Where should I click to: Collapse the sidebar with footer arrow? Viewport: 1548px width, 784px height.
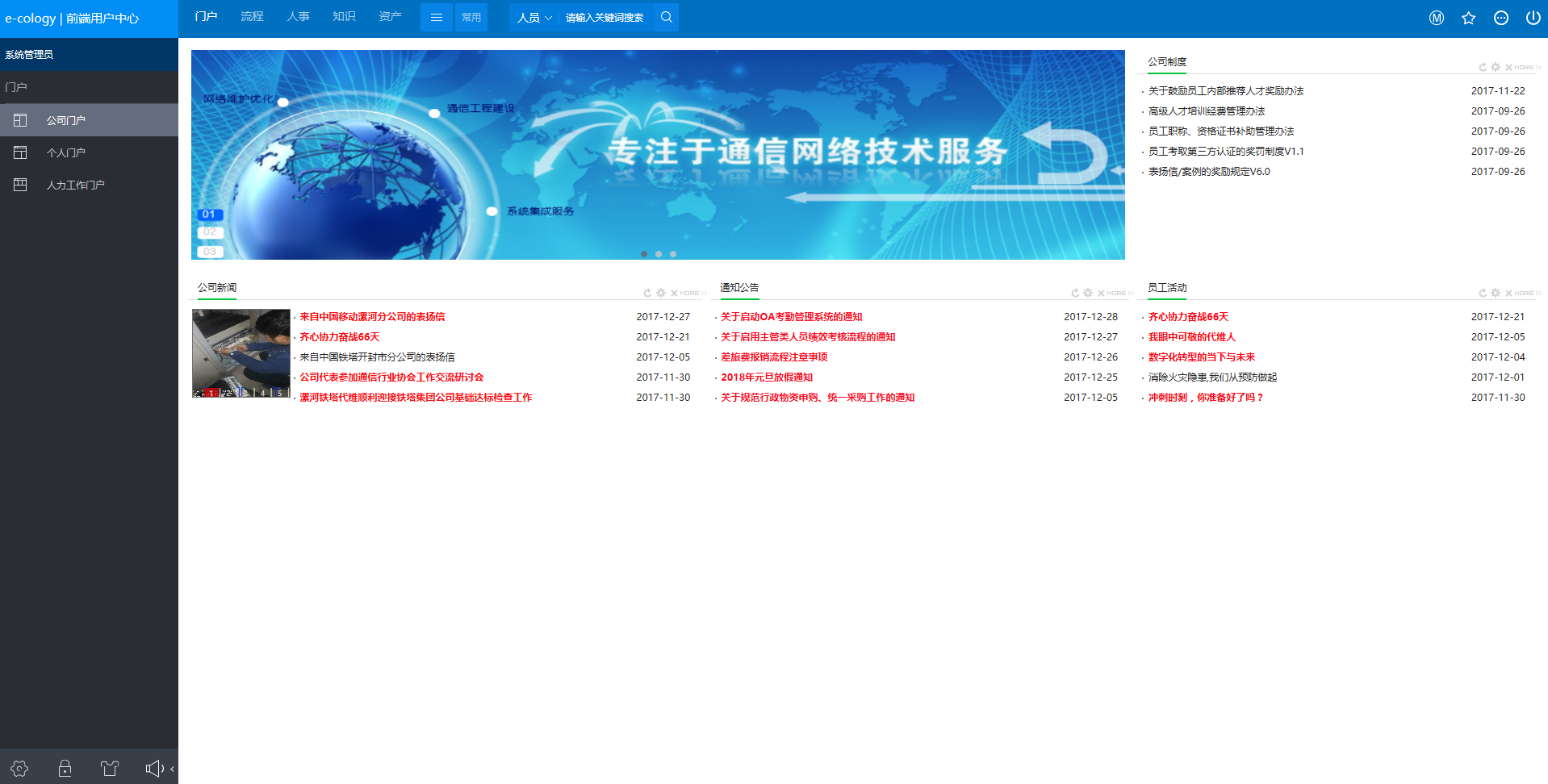pyautogui.click(x=172, y=769)
